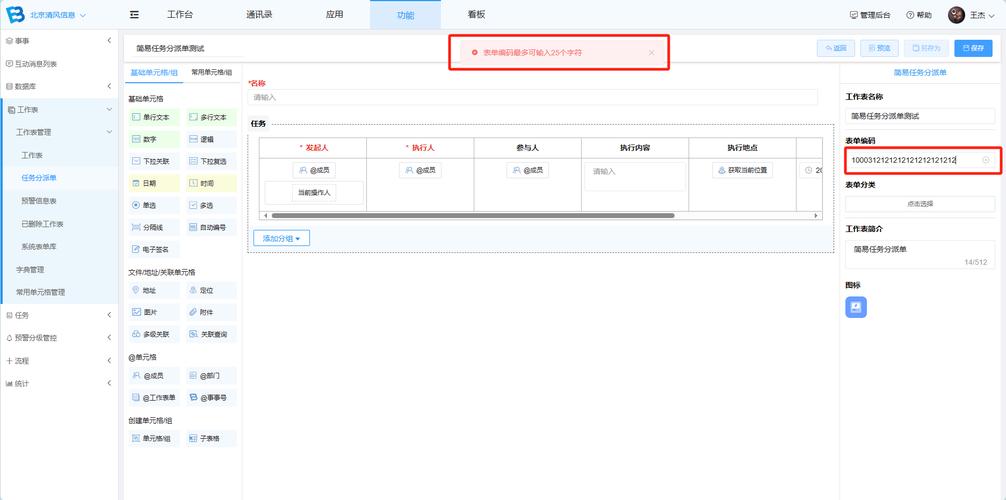Screen dimensions: 1006x500
Task: Select the 附件 cell element
Action: click(x=211, y=312)
